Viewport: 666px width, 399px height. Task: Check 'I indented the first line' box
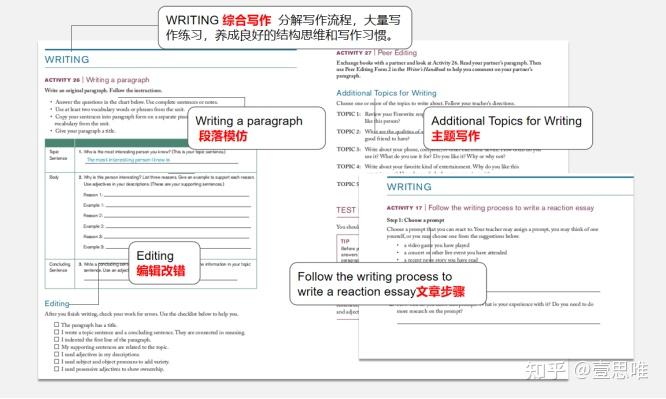(56, 340)
